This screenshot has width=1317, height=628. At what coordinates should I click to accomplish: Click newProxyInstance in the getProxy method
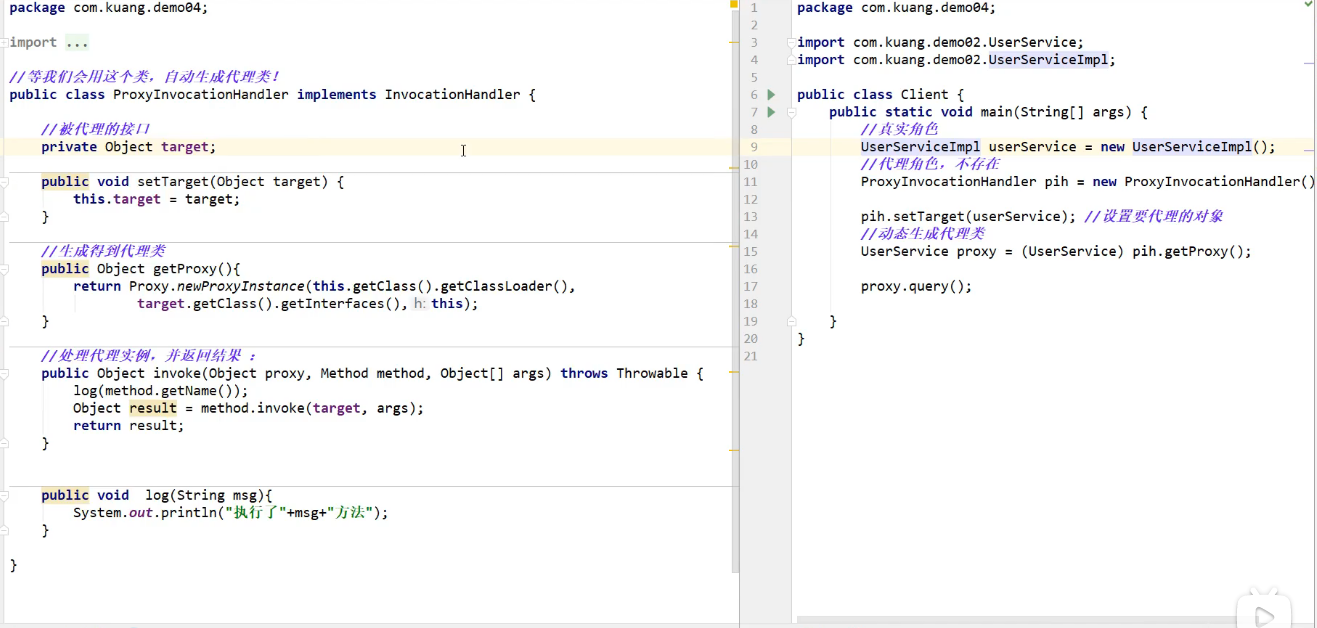tap(241, 287)
